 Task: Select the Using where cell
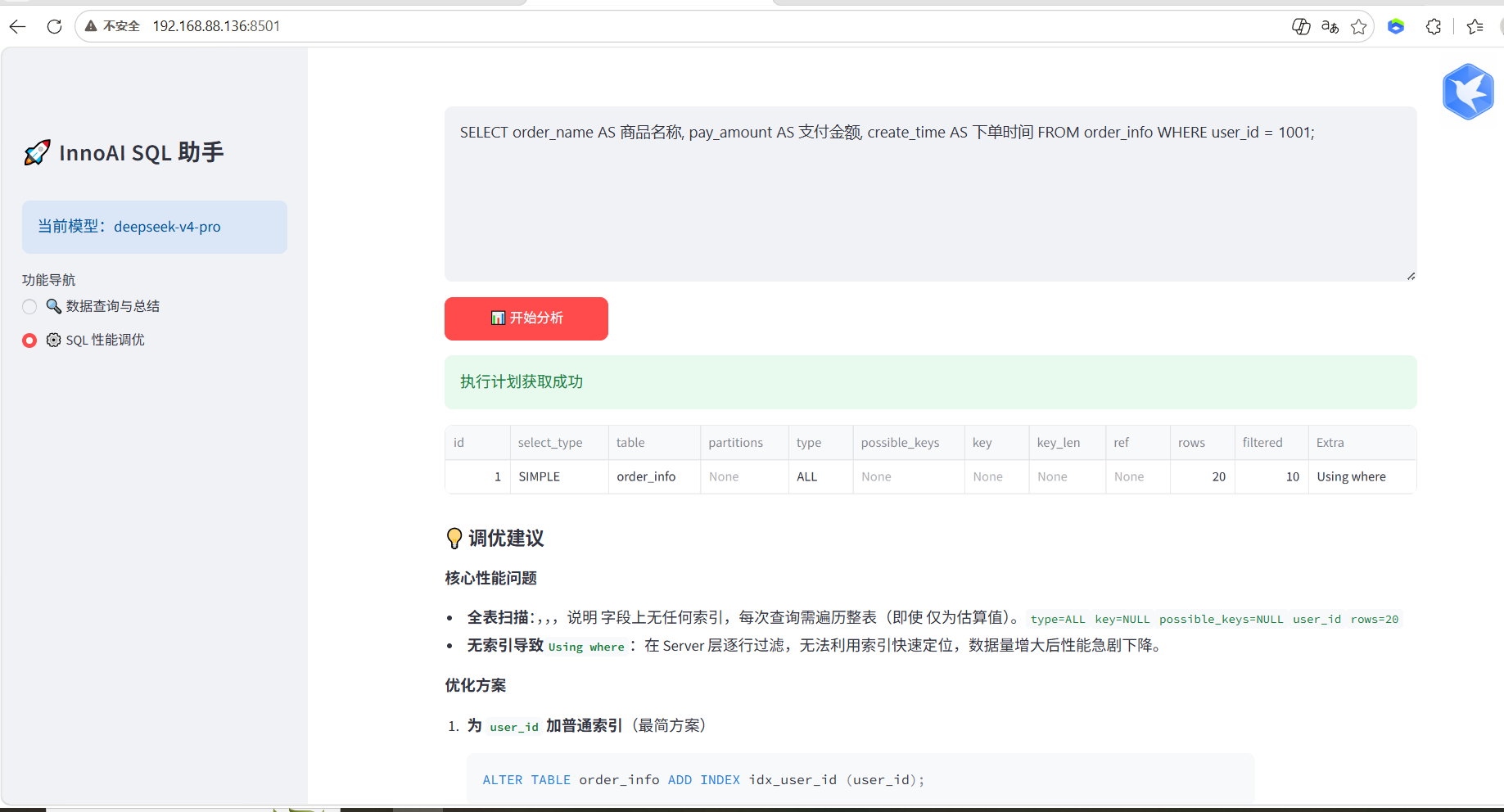(x=1362, y=476)
